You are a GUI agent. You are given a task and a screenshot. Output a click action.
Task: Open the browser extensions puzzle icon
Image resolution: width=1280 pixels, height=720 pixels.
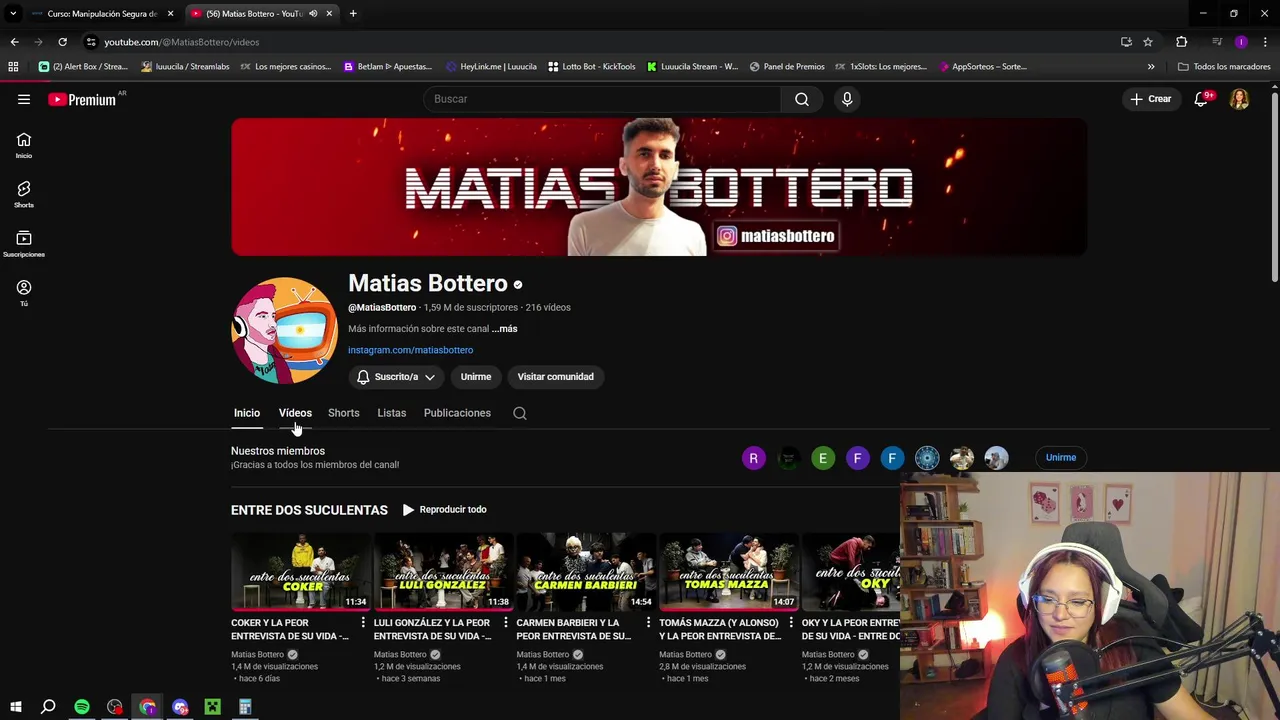point(1181,42)
